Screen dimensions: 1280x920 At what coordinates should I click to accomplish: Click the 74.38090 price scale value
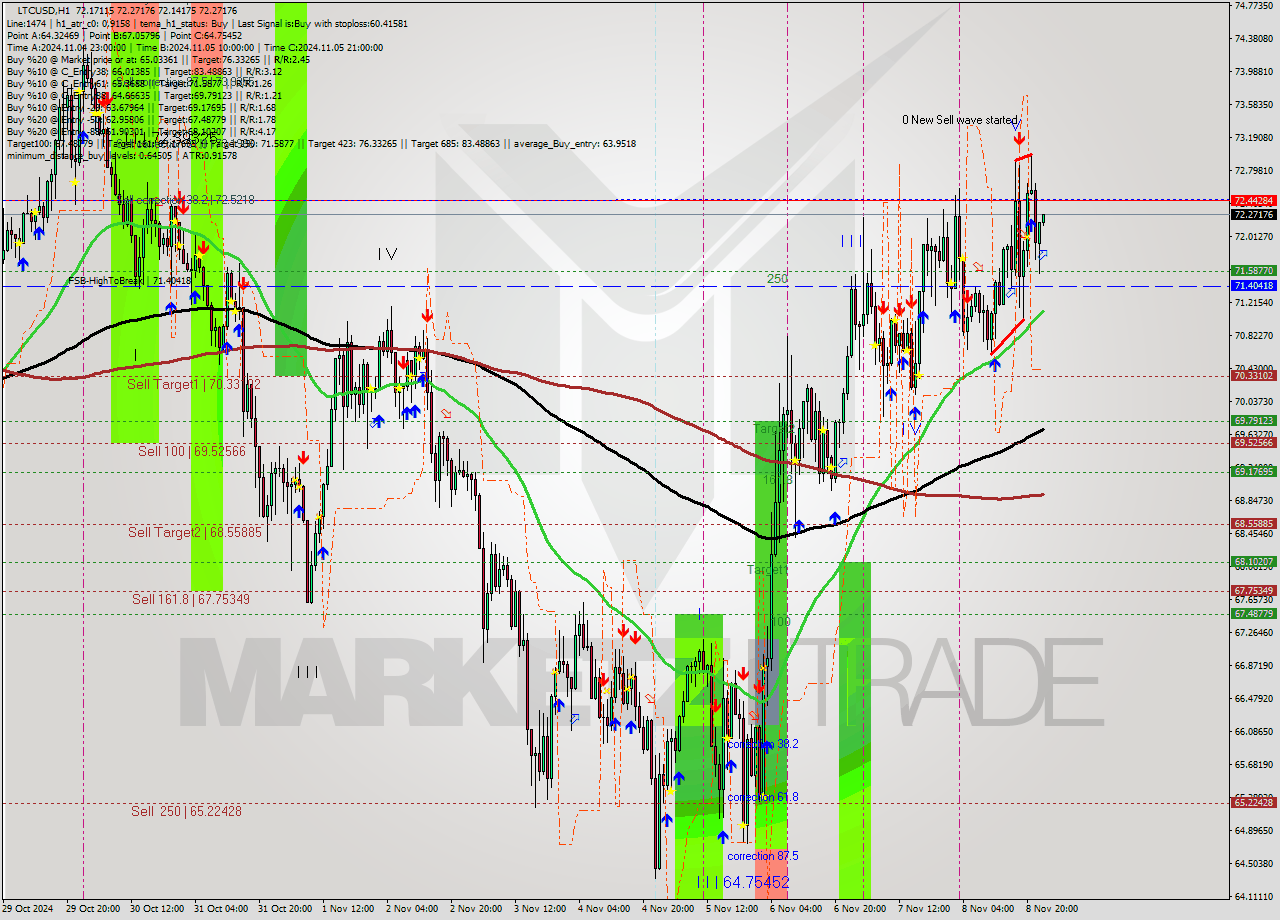1253,38
